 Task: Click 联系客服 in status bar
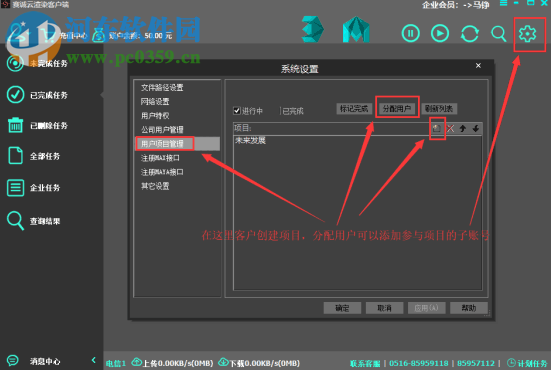[365, 363]
